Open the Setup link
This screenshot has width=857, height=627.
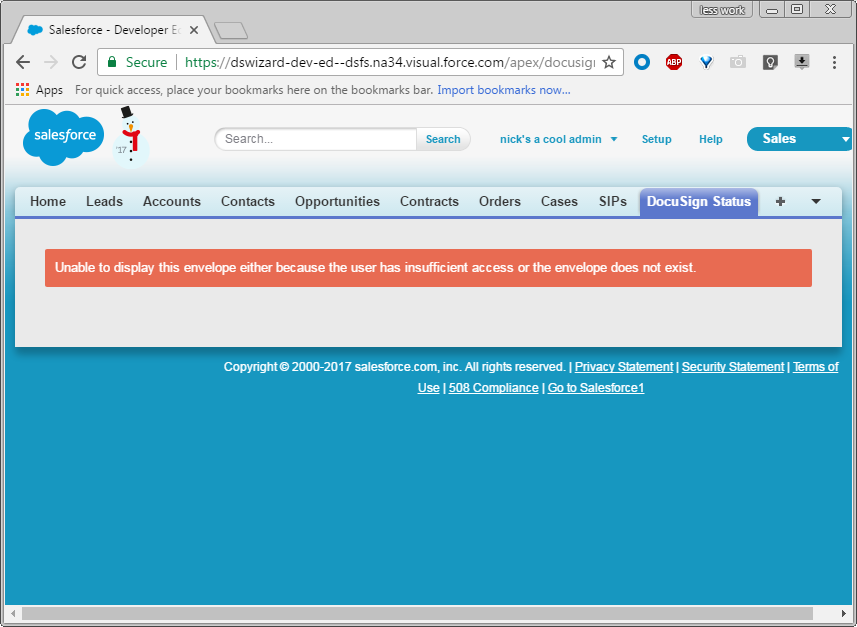tap(656, 139)
